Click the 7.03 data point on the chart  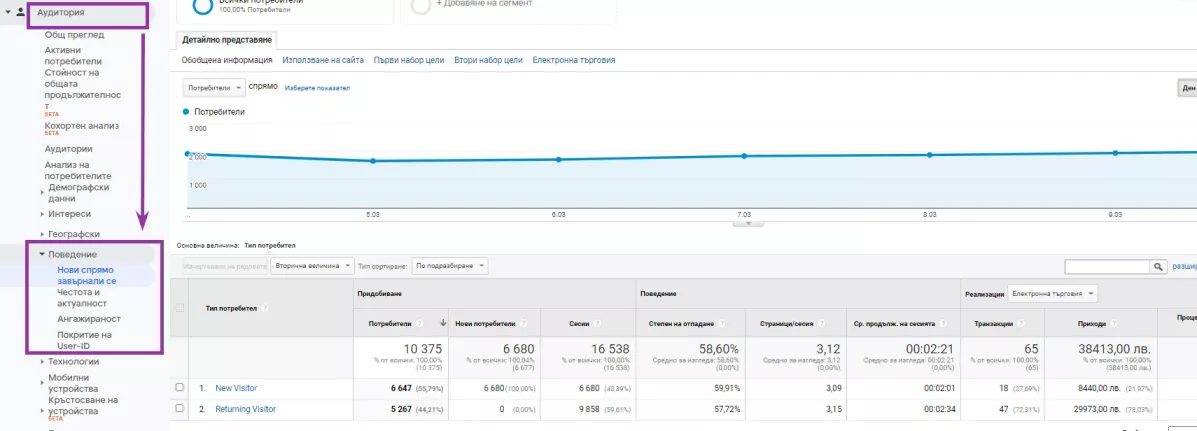744,156
